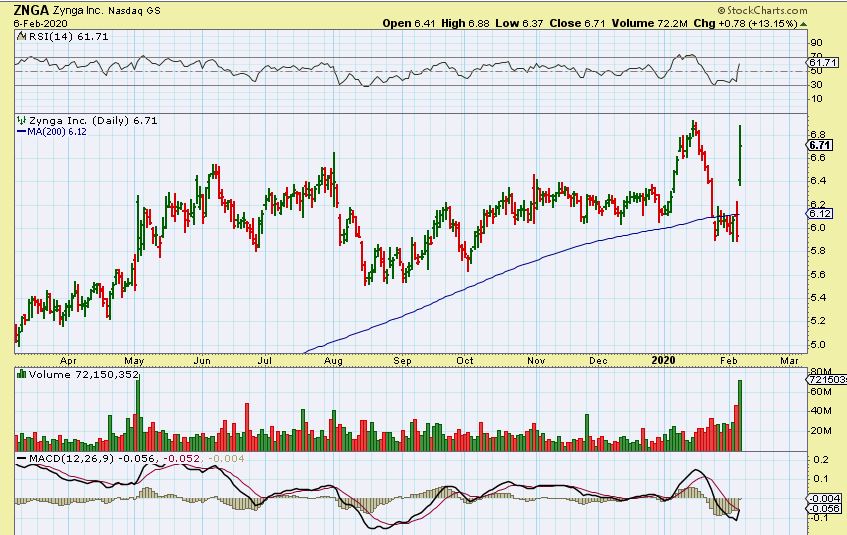Click the 90 level on the RSI axis

[816, 43]
